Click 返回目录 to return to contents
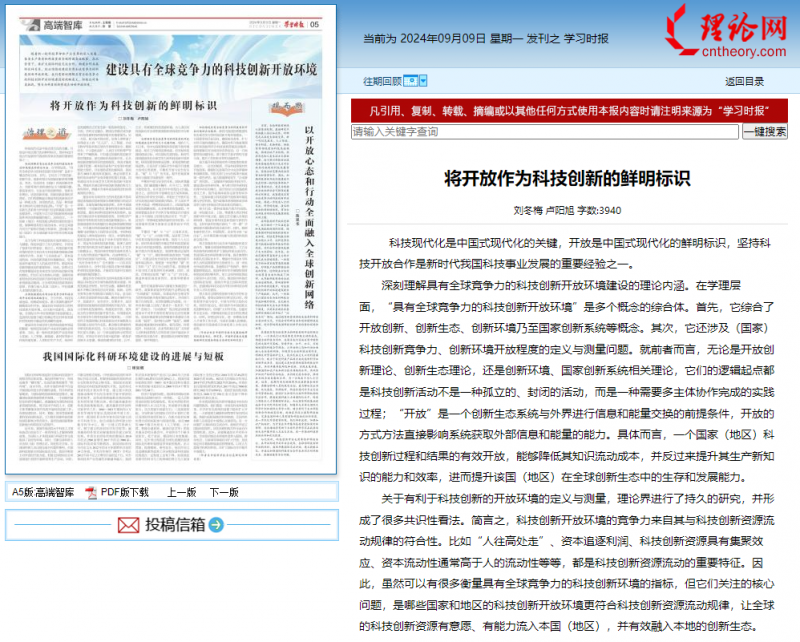The height and width of the screenshot is (642, 800). (744, 81)
